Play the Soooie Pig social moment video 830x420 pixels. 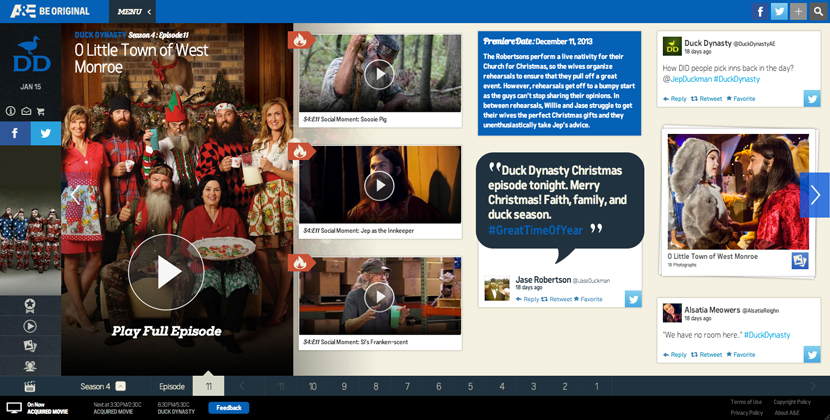pyautogui.click(x=379, y=74)
